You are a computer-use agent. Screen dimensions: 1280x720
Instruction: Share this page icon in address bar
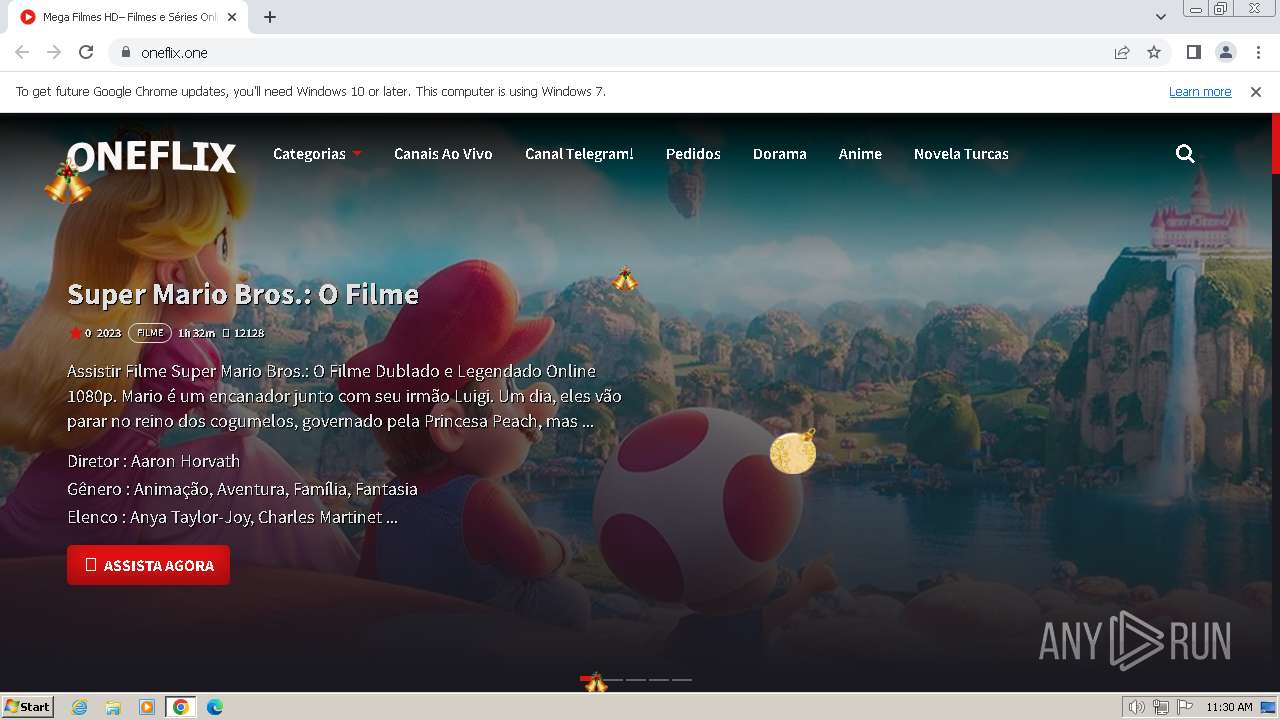click(1122, 52)
